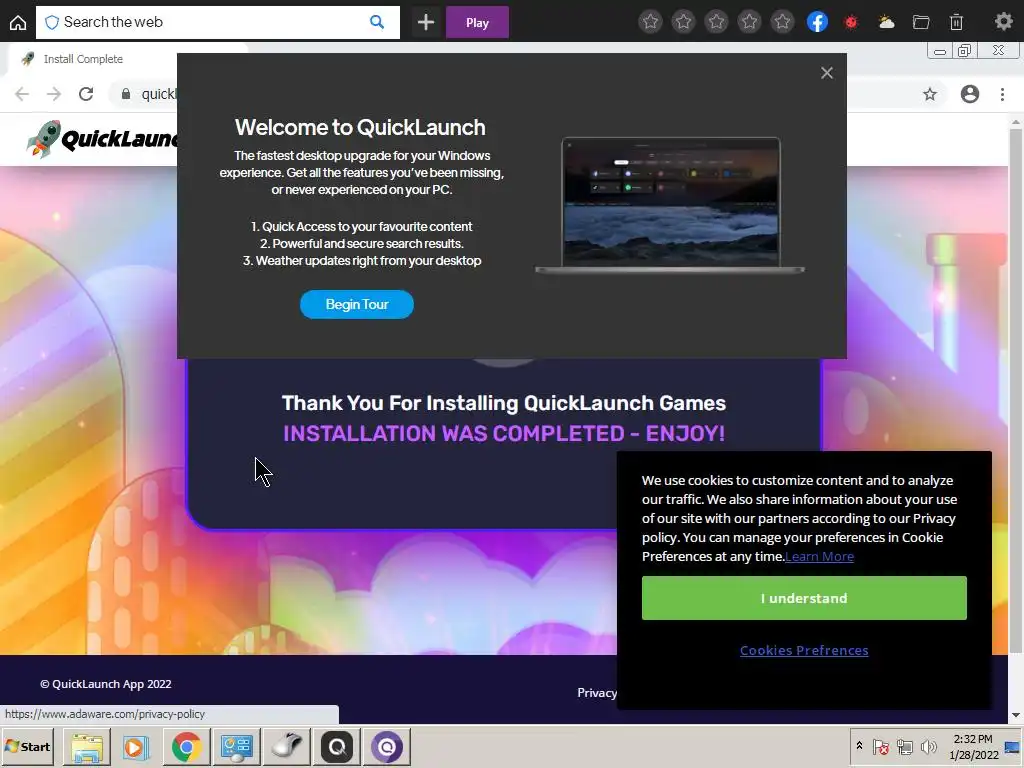Open the purple Q taskbar icon

coord(387,747)
